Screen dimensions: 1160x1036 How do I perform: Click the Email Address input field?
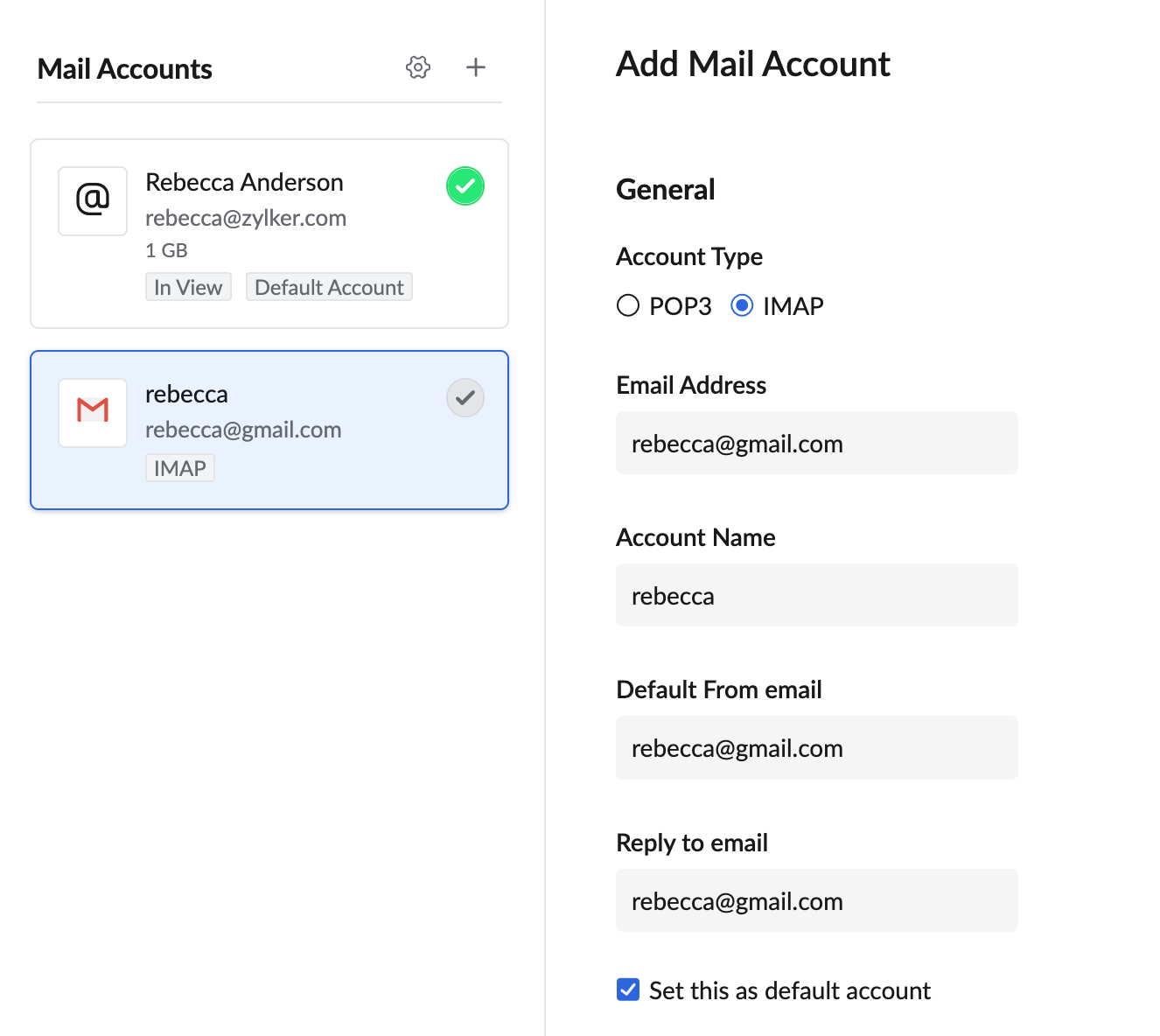tap(816, 444)
